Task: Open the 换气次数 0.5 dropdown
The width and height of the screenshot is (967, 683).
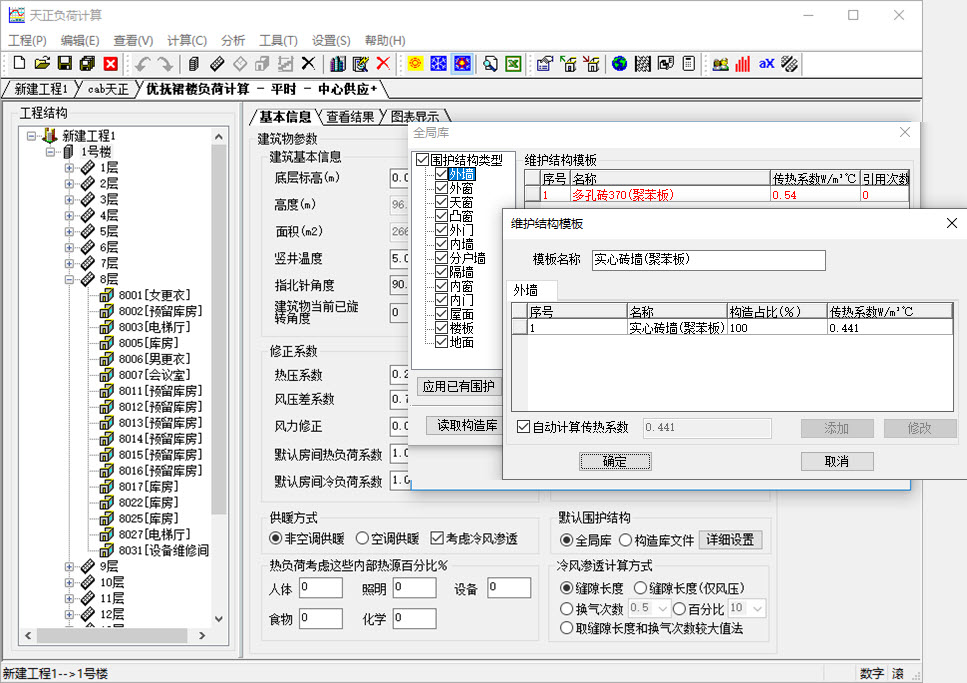Action: point(663,609)
